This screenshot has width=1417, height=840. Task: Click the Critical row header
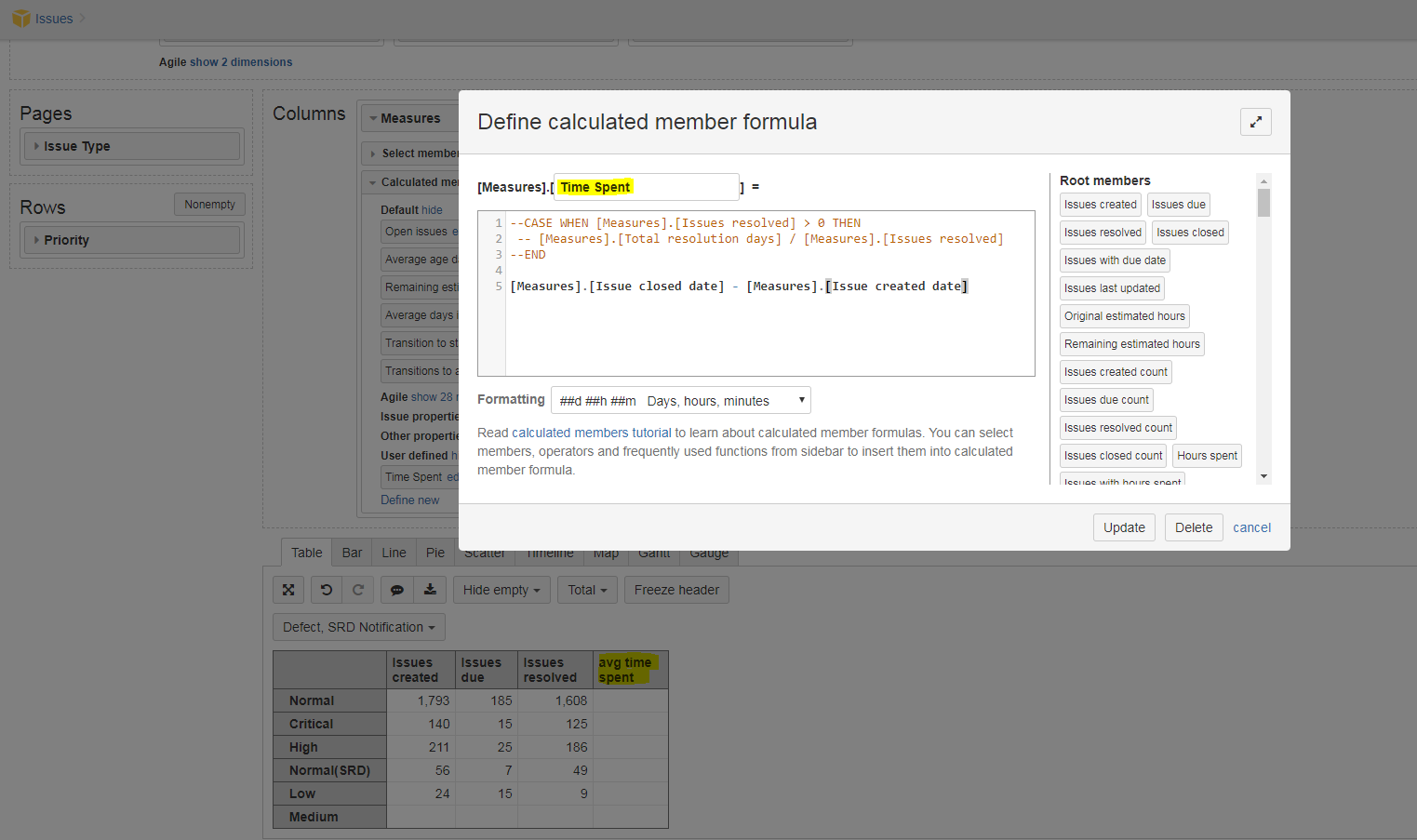pos(329,724)
